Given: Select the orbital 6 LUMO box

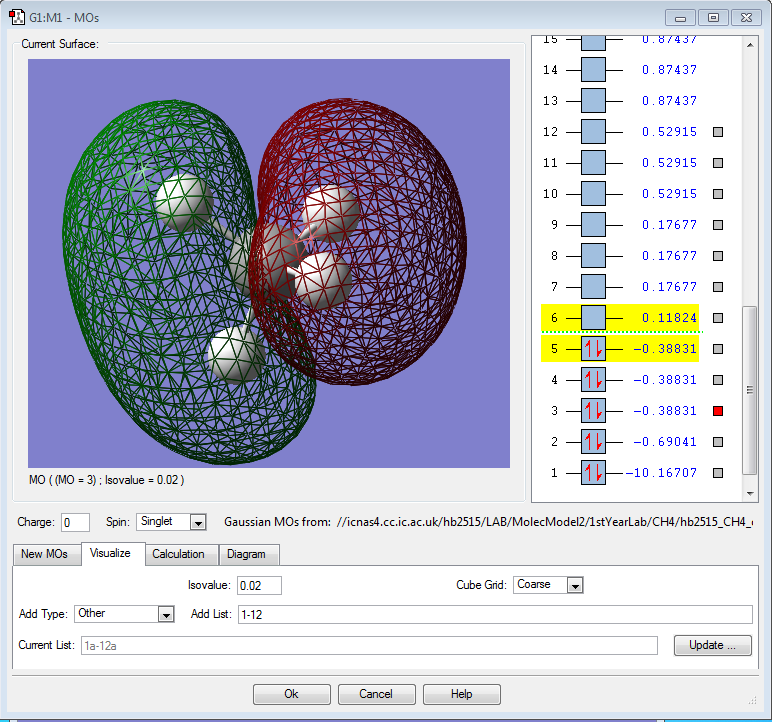Looking at the screenshot, I should [593, 318].
